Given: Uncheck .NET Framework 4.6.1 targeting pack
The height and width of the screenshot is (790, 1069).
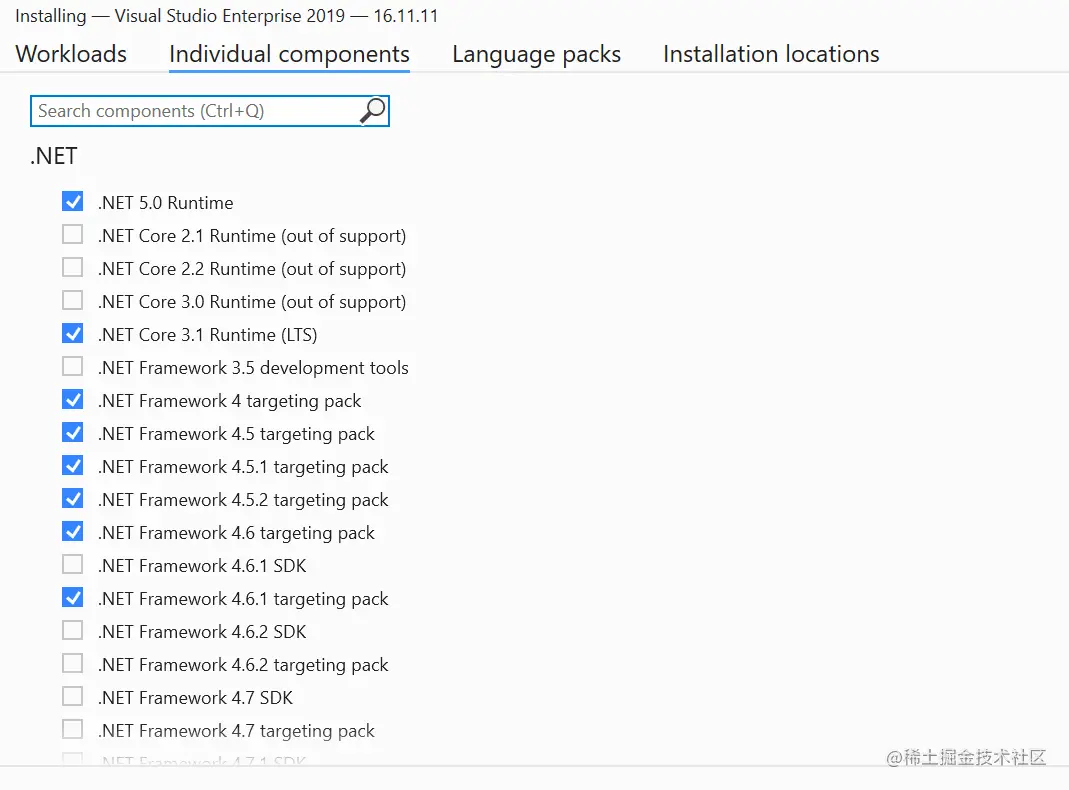Looking at the screenshot, I should coord(72,597).
